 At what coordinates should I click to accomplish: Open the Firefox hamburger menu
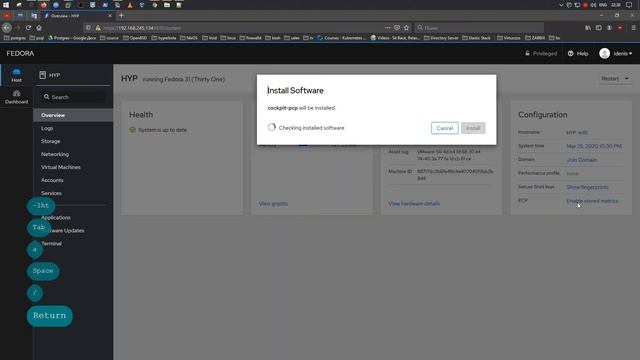[x=633, y=28]
